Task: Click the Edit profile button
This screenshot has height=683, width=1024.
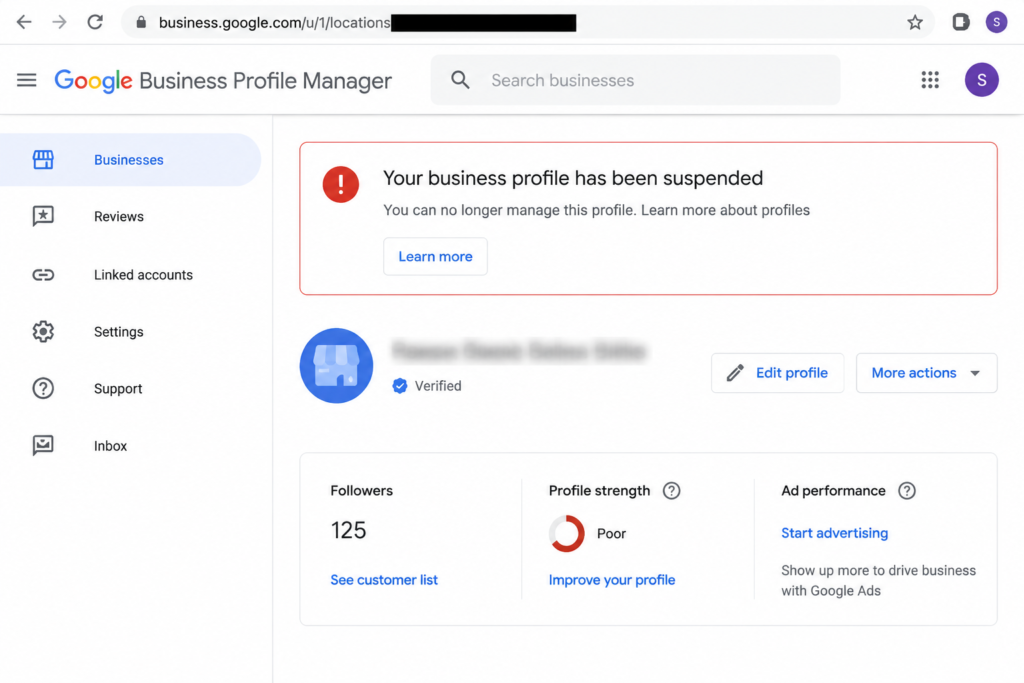Action: pyautogui.click(x=777, y=373)
